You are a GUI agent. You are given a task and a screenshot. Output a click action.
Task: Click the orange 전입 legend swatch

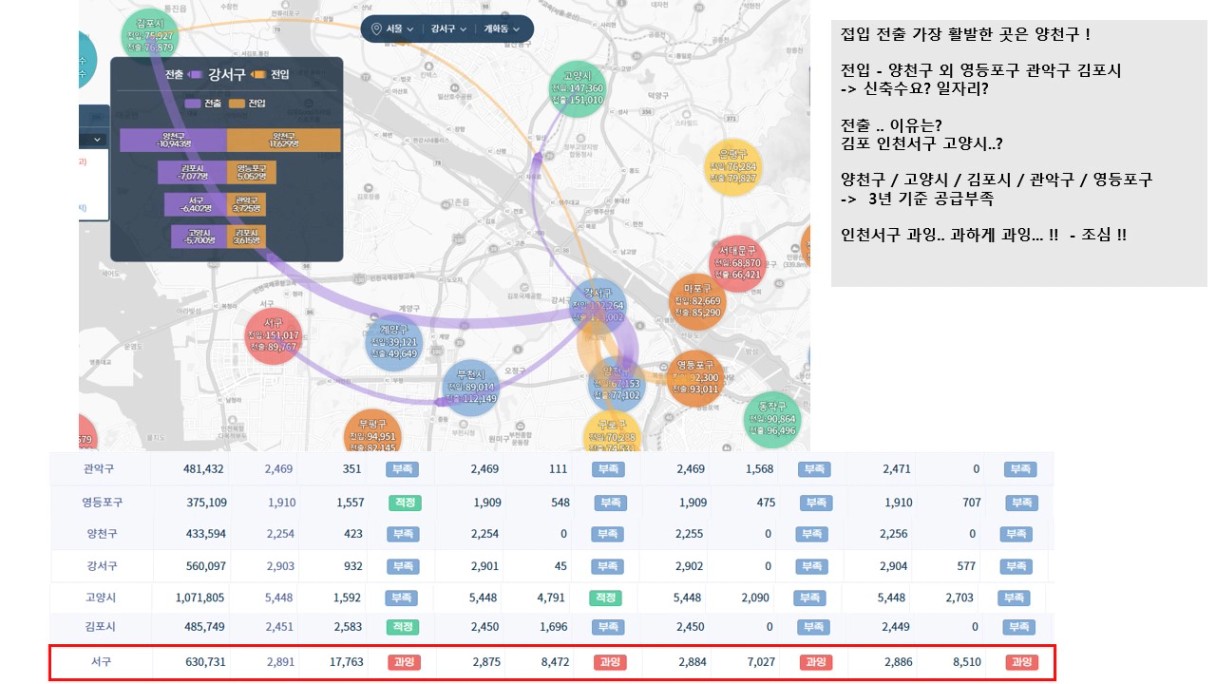(238, 103)
